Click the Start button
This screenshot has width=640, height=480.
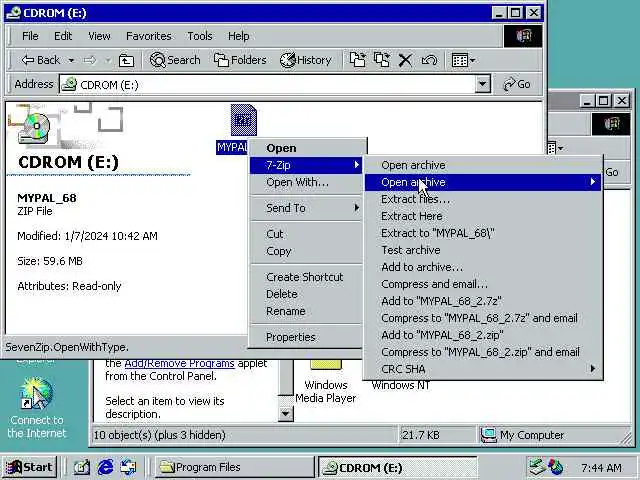(x=29, y=467)
